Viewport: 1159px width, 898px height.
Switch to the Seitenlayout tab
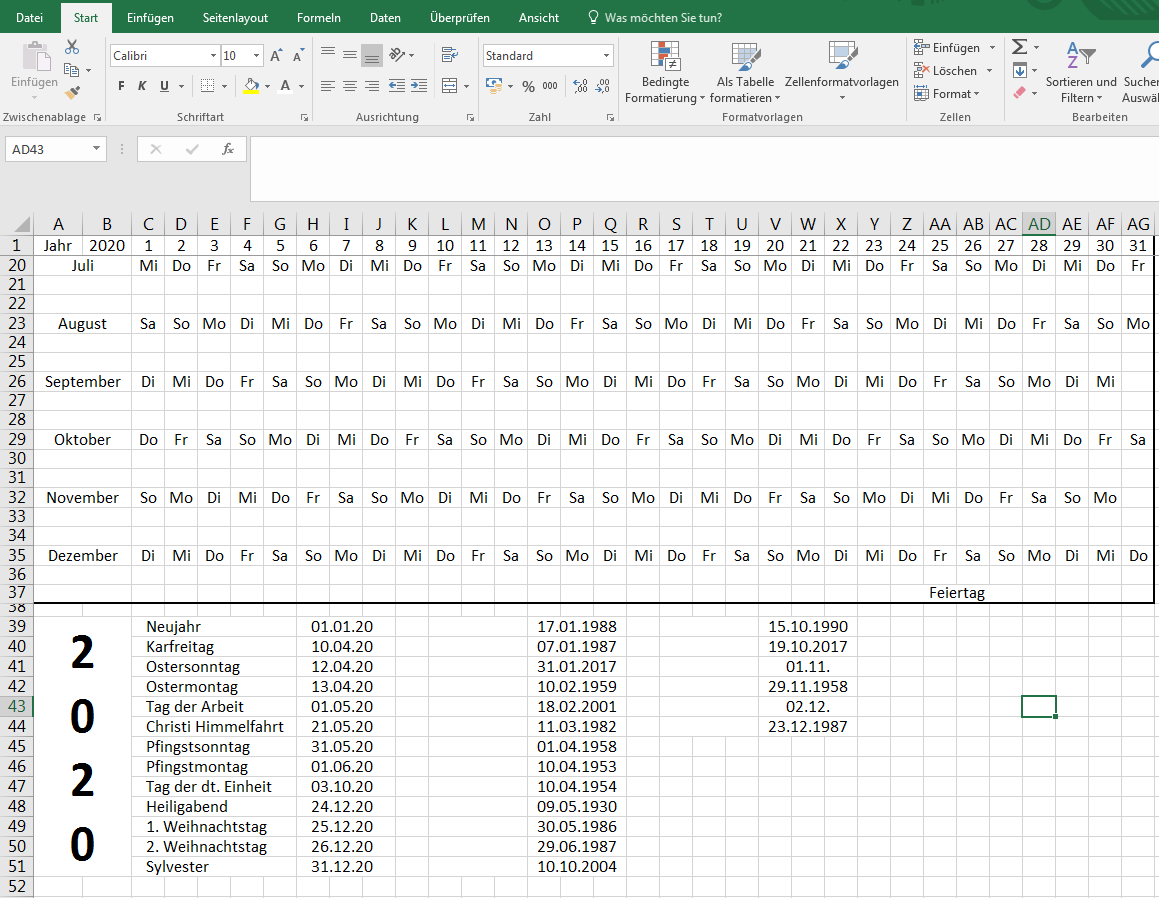(x=235, y=18)
